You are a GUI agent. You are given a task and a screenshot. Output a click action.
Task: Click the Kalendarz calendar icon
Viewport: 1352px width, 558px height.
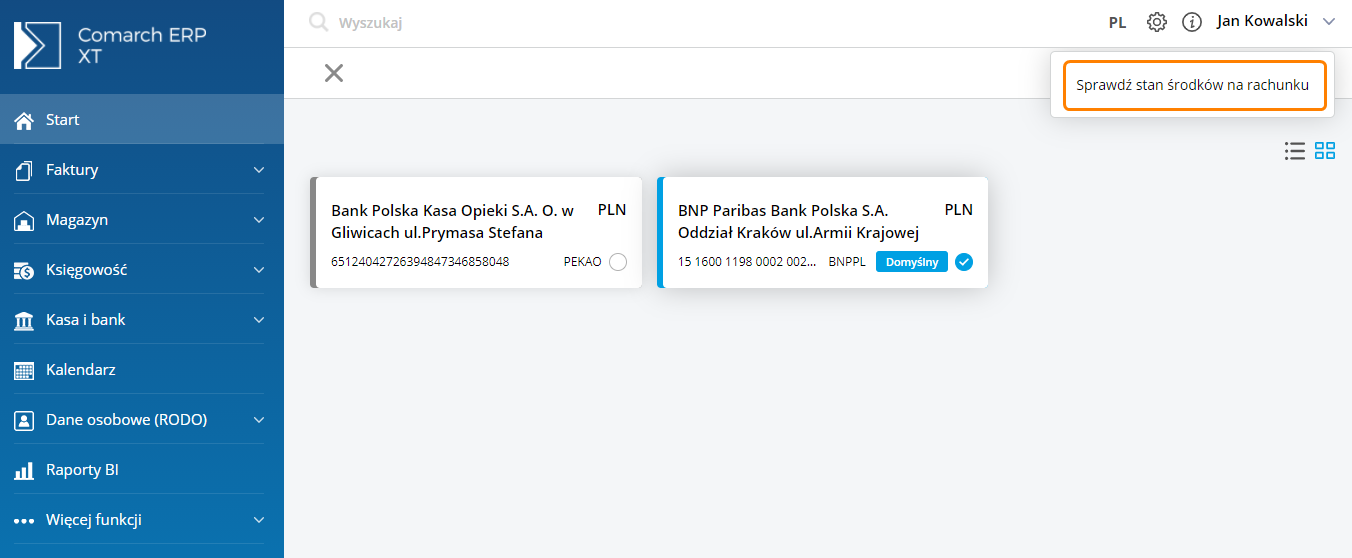[x=24, y=370]
